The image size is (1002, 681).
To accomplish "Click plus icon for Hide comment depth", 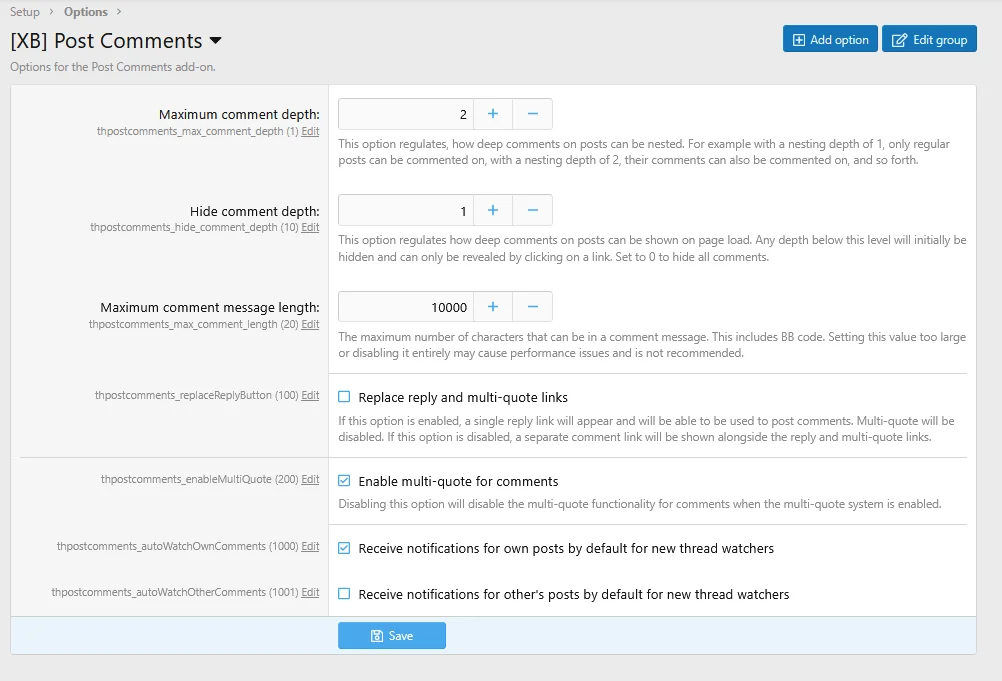I will pos(492,210).
